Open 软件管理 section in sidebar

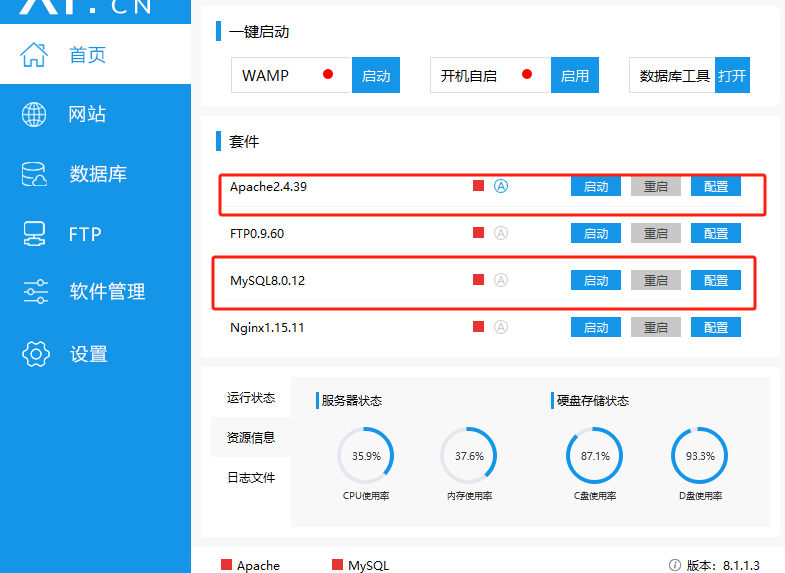95,291
